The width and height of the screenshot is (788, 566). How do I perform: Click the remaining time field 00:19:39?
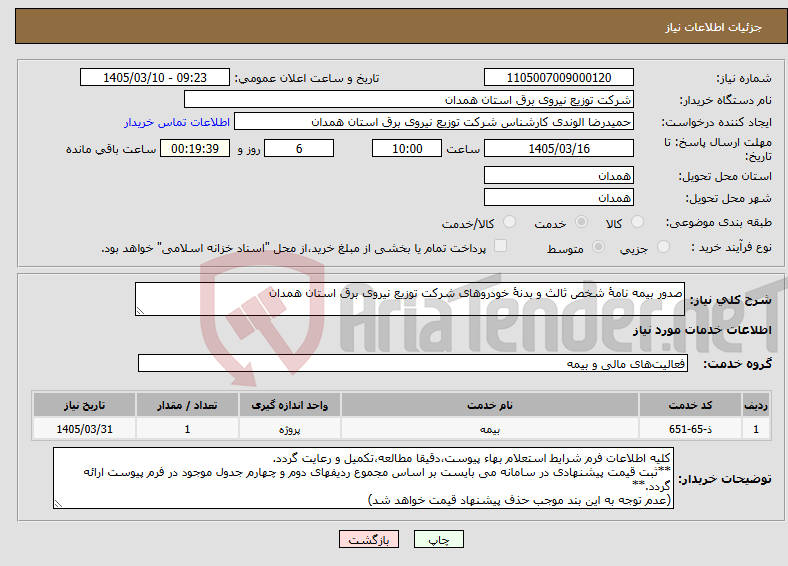coord(195,149)
